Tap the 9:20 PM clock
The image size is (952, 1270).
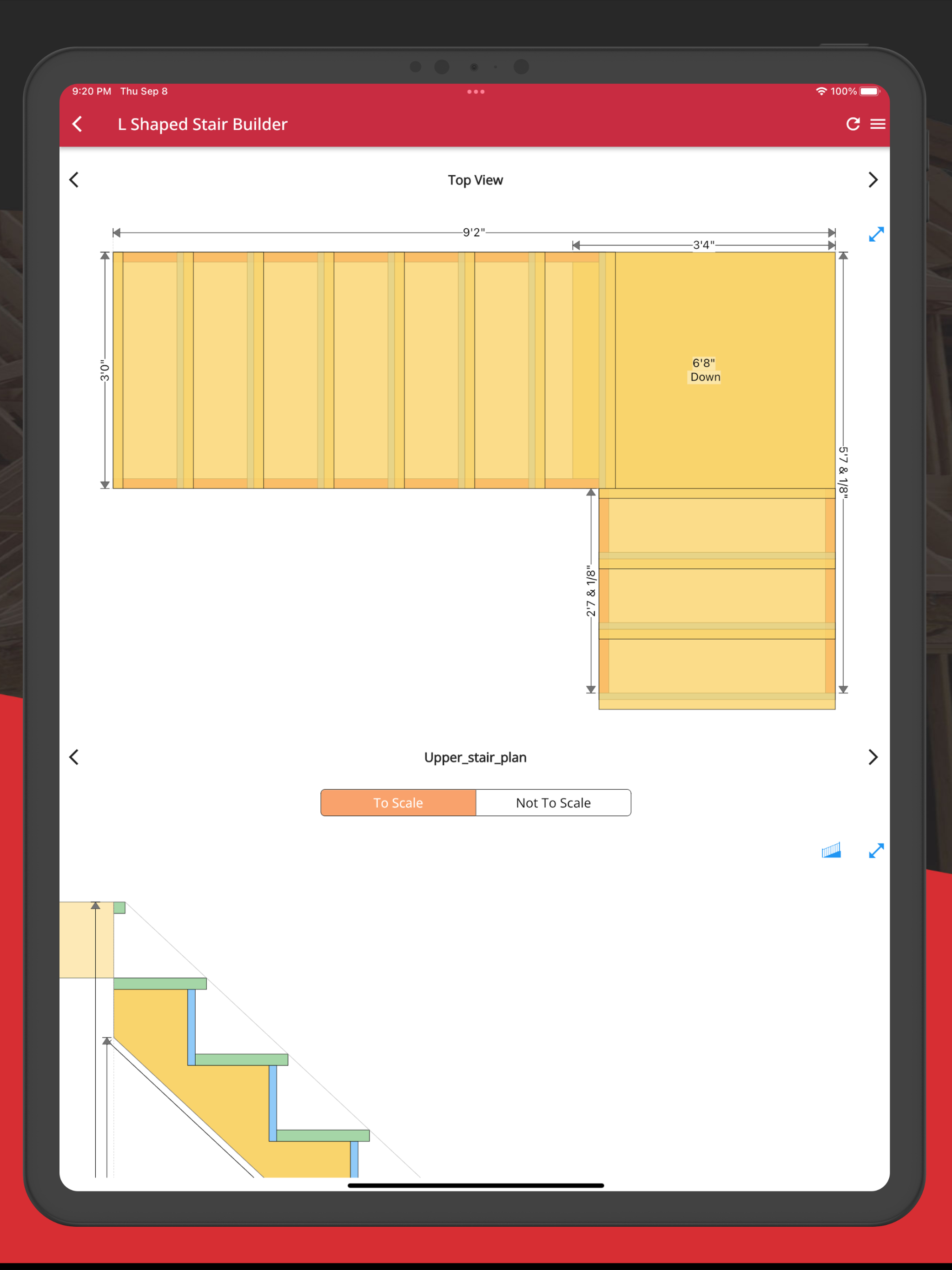click(91, 91)
